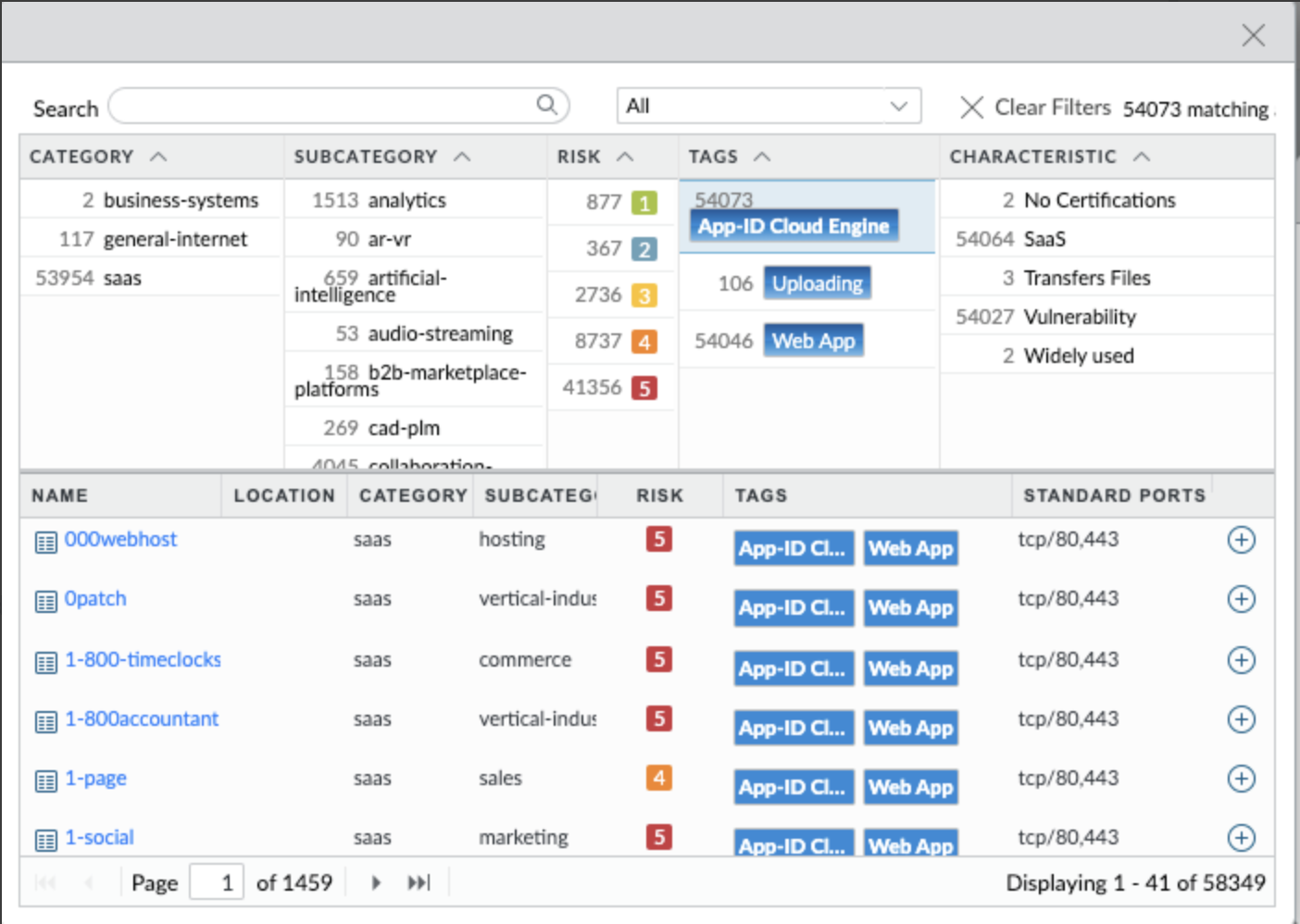Screen dimensions: 1300x924
Task: Select the Uploading tag filter
Action: click(x=818, y=283)
